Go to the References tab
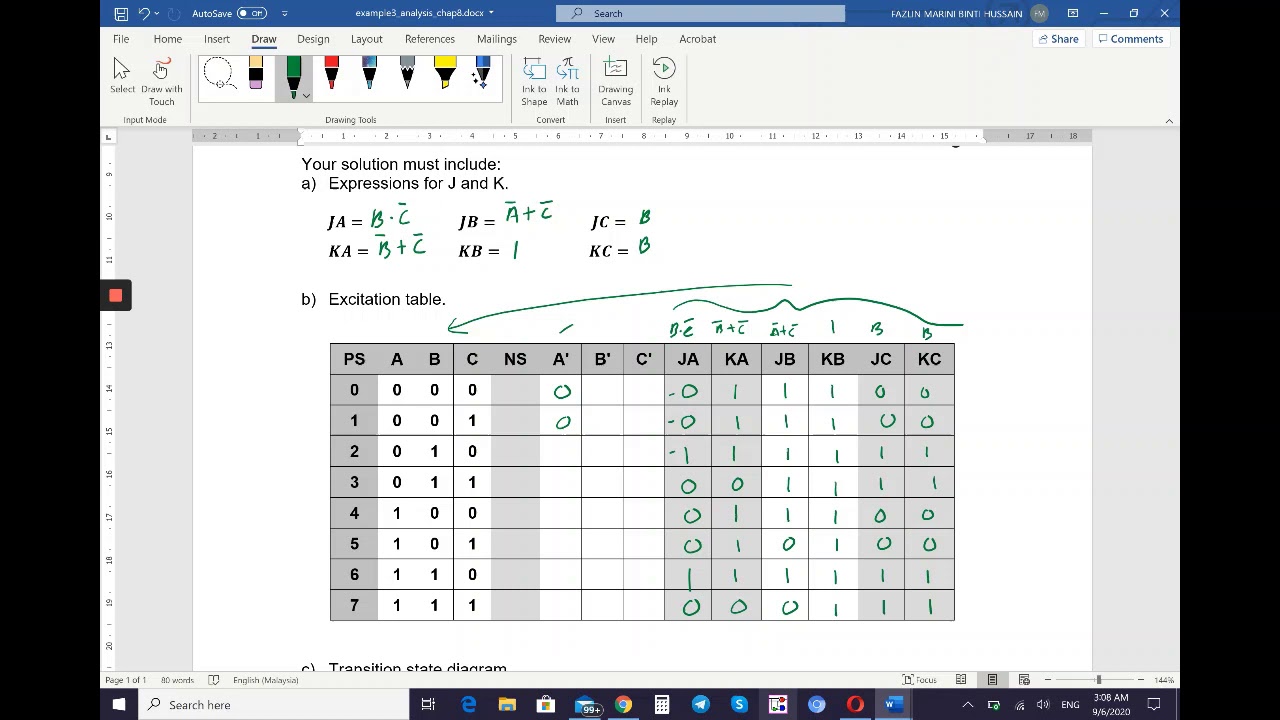Viewport: 1280px width, 720px height. 429,39
